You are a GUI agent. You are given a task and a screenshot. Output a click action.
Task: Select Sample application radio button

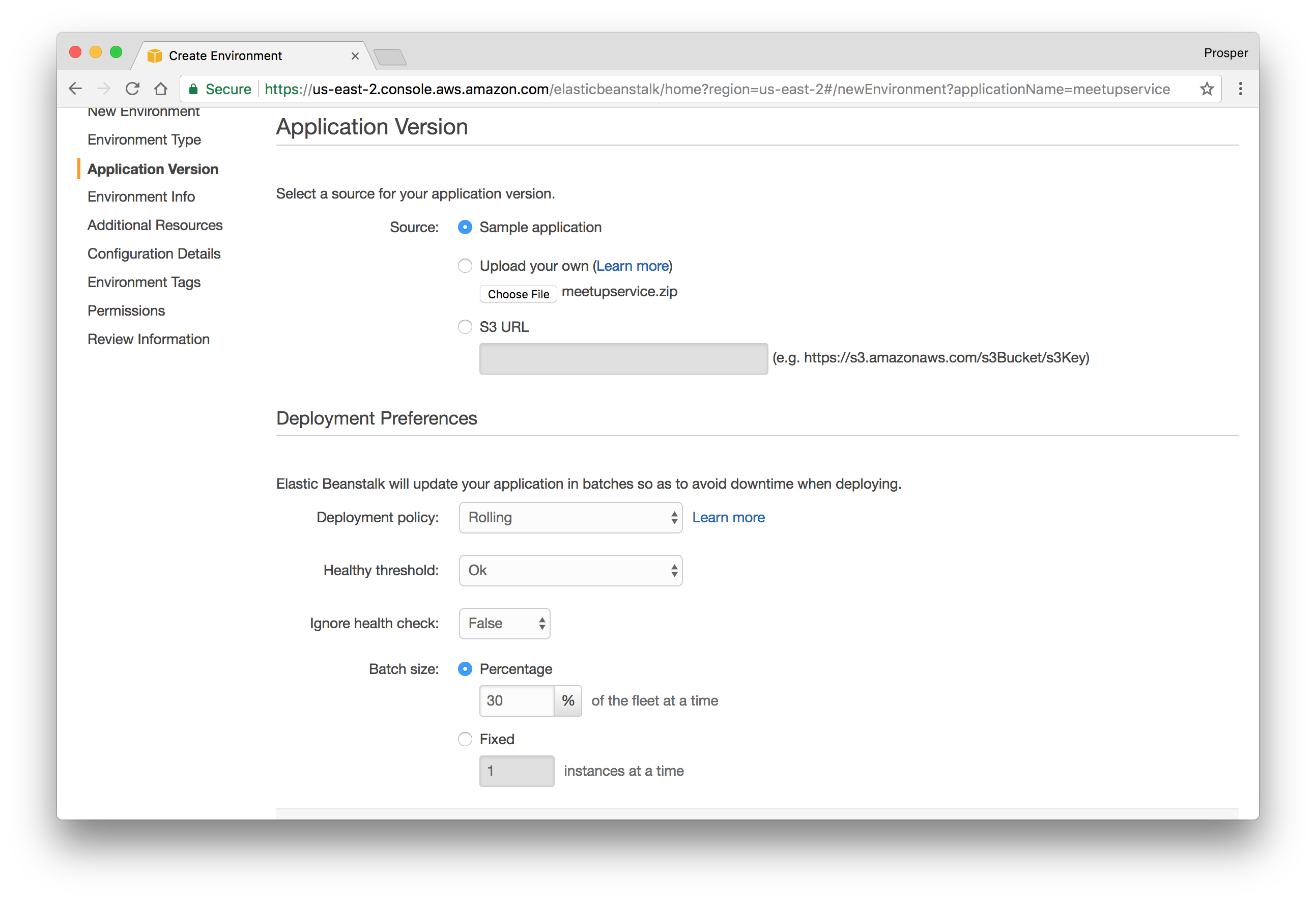coord(465,227)
